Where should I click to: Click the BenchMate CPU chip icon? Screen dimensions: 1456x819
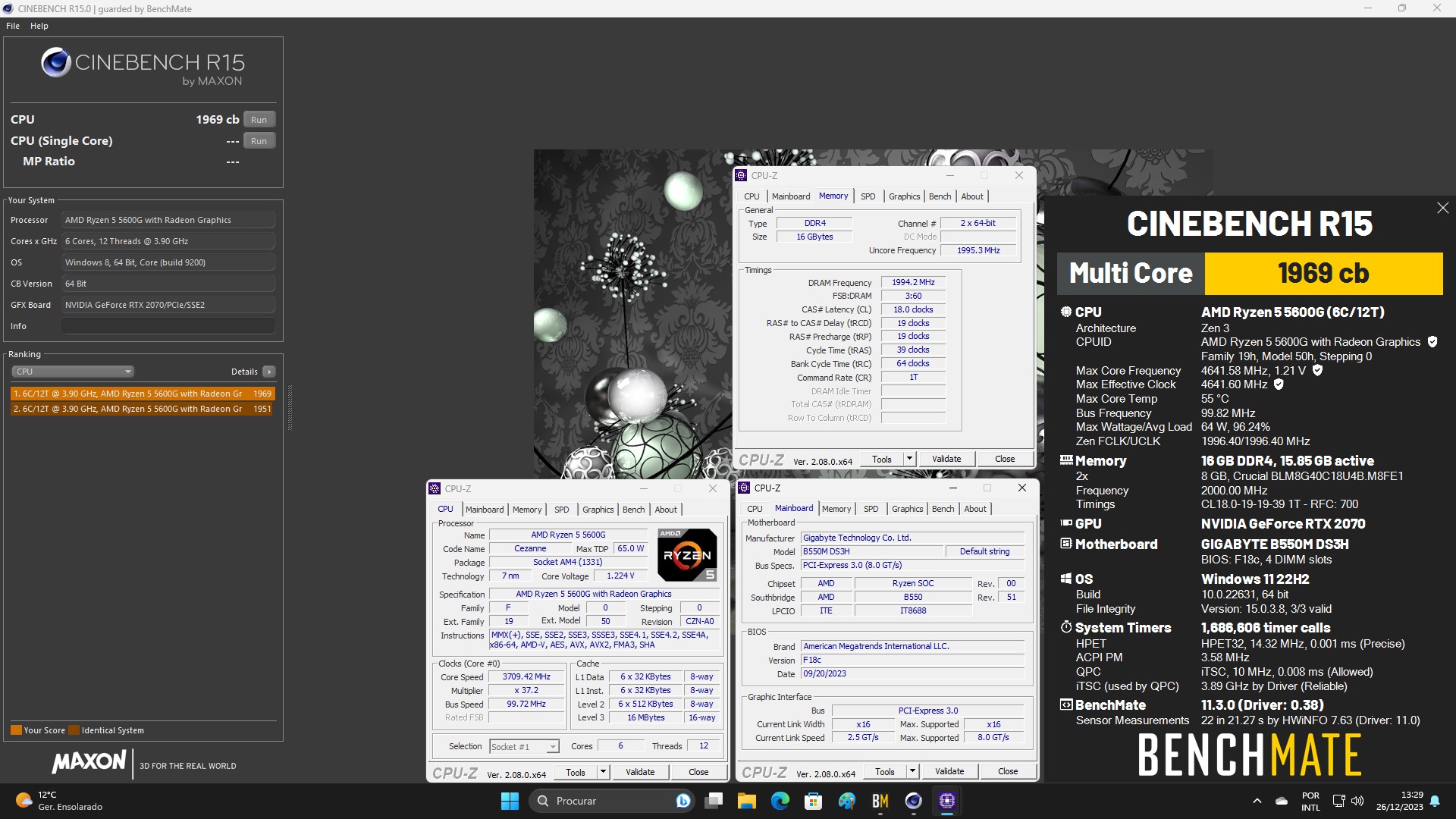[x=1066, y=312]
